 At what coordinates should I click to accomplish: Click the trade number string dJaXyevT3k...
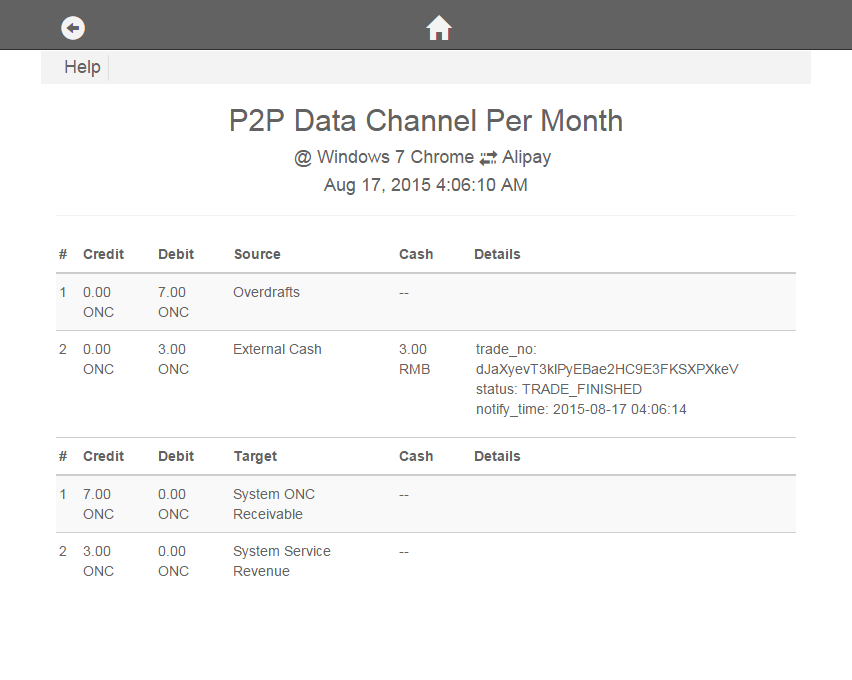(607, 369)
